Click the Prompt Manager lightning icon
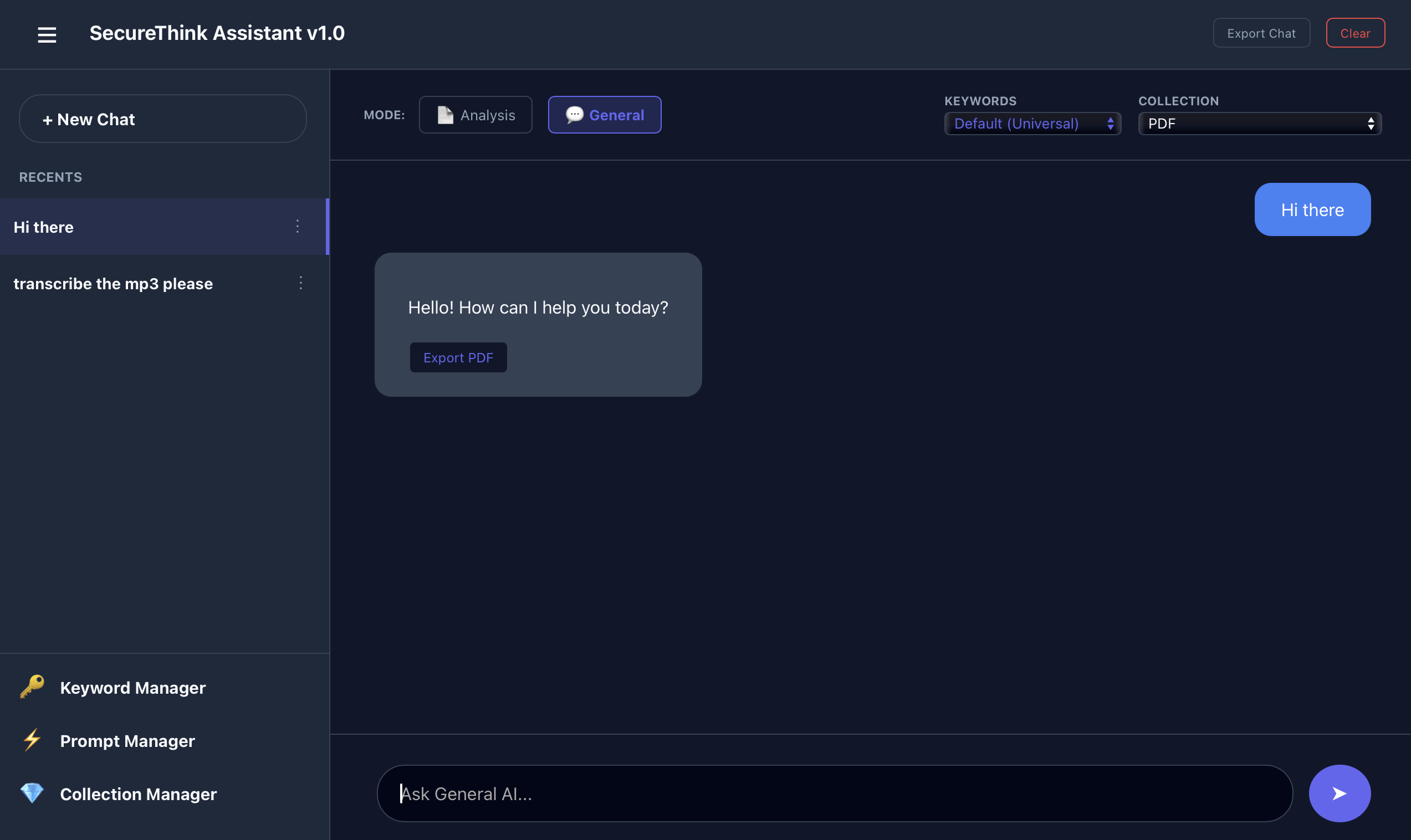Viewport: 1411px width, 840px height. click(32, 740)
